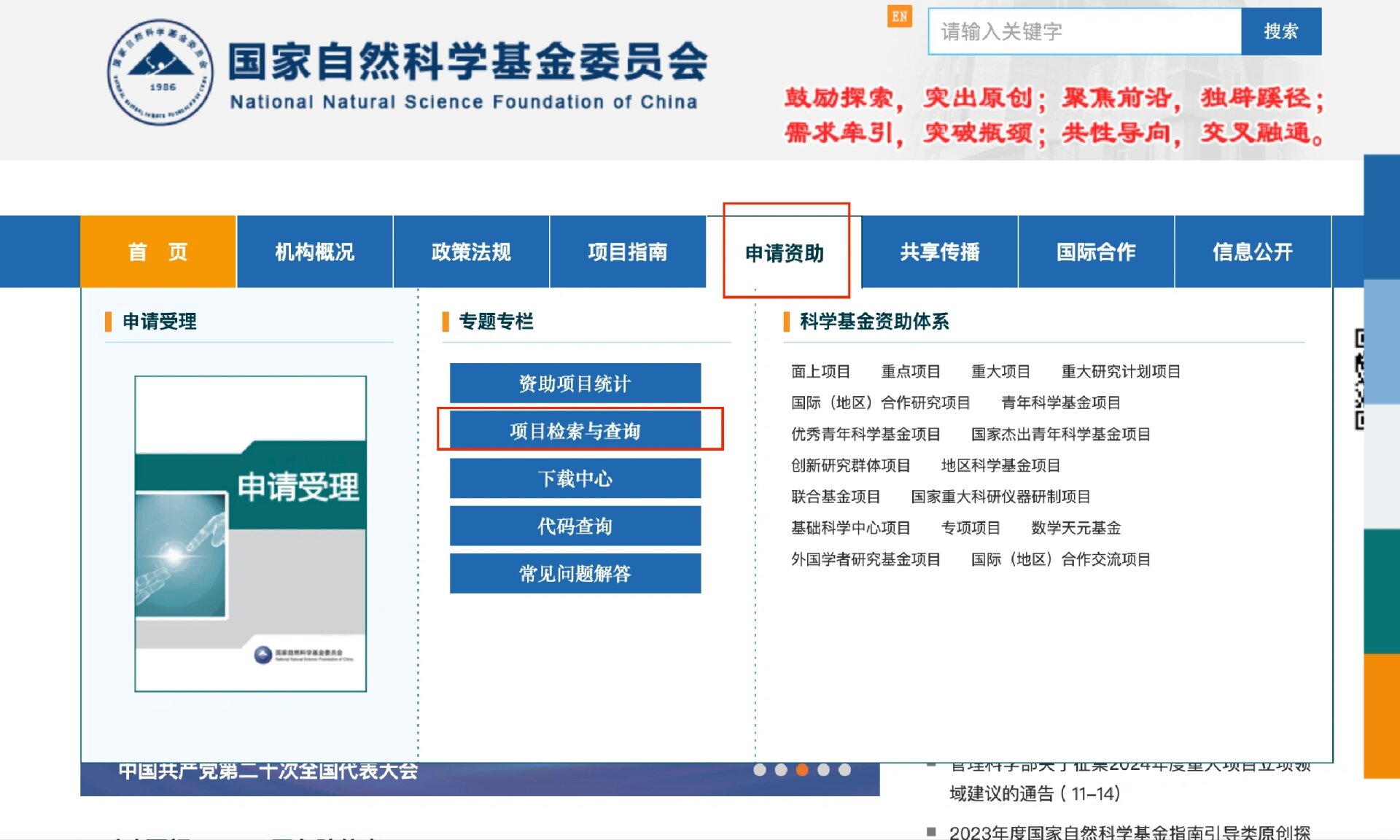Select the first carousel dot indicator
This screenshot has height=840, width=1400.
click(x=760, y=770)
